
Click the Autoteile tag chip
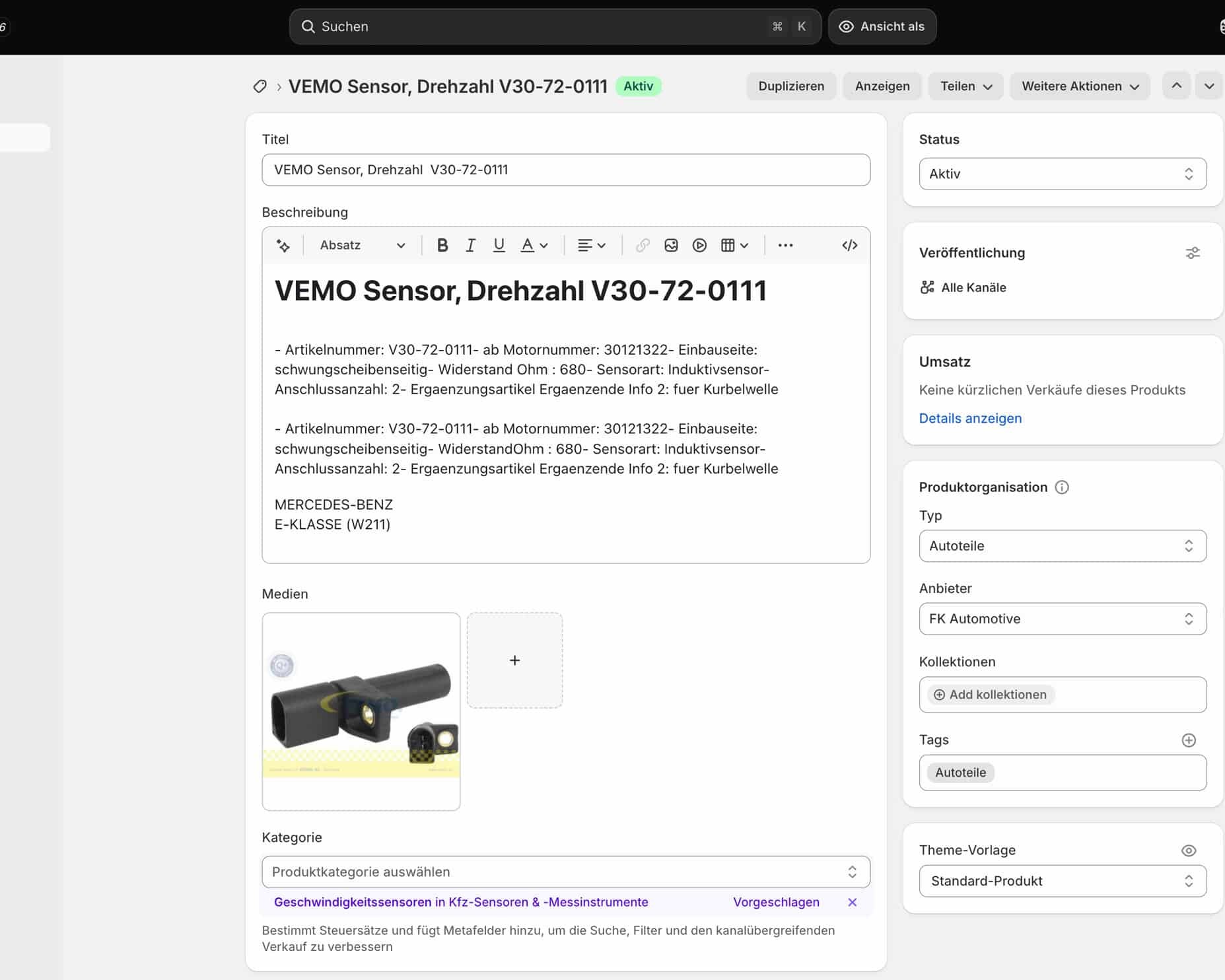click(x=960, y=773)
